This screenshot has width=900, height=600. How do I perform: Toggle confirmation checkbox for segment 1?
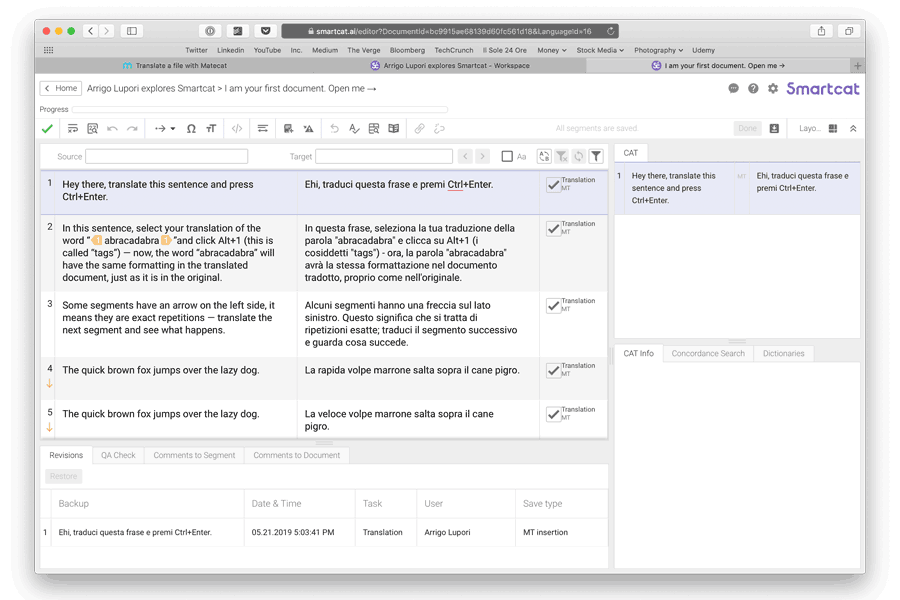pos(553,185)
